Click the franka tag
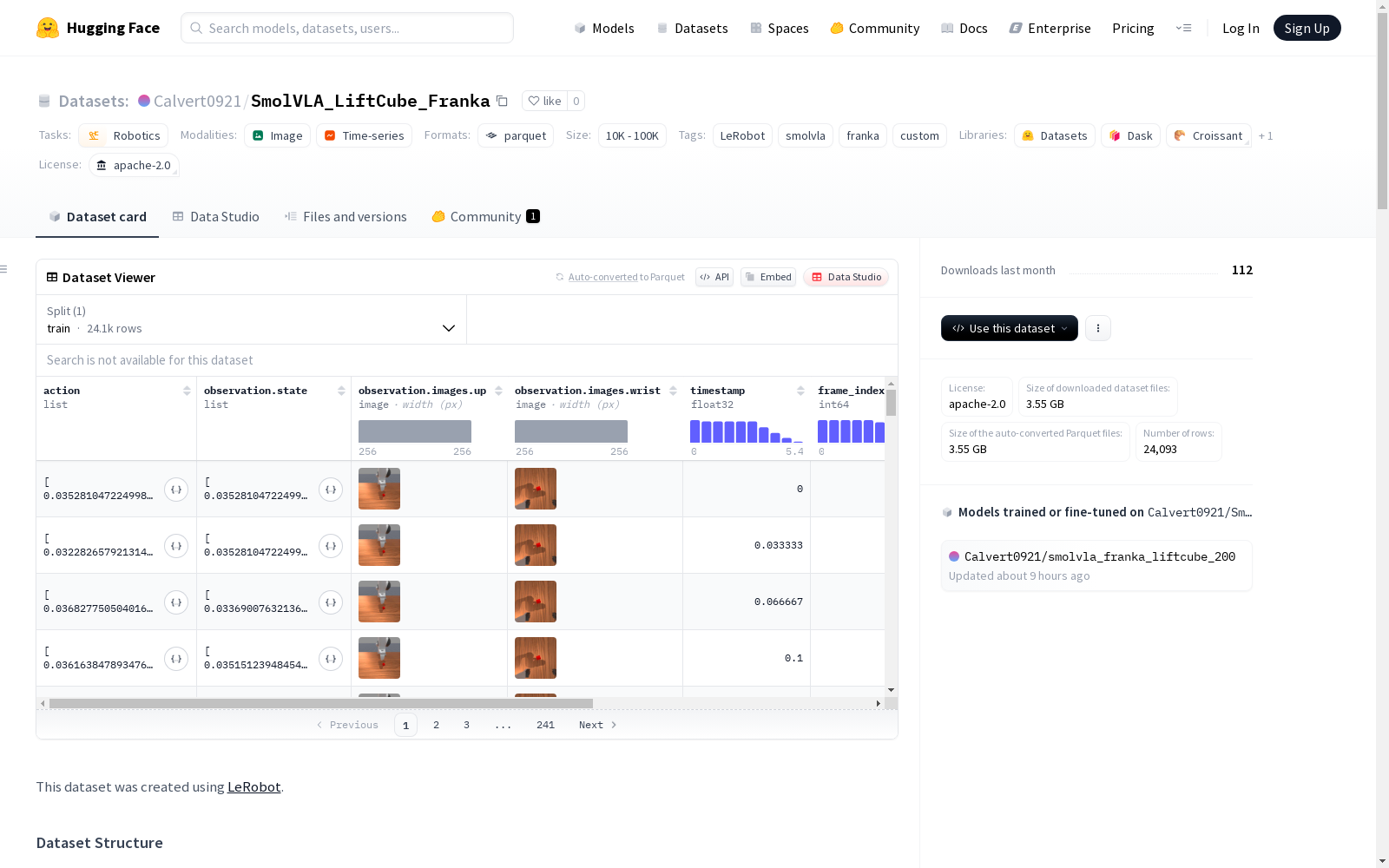 [x=863, y=135]
